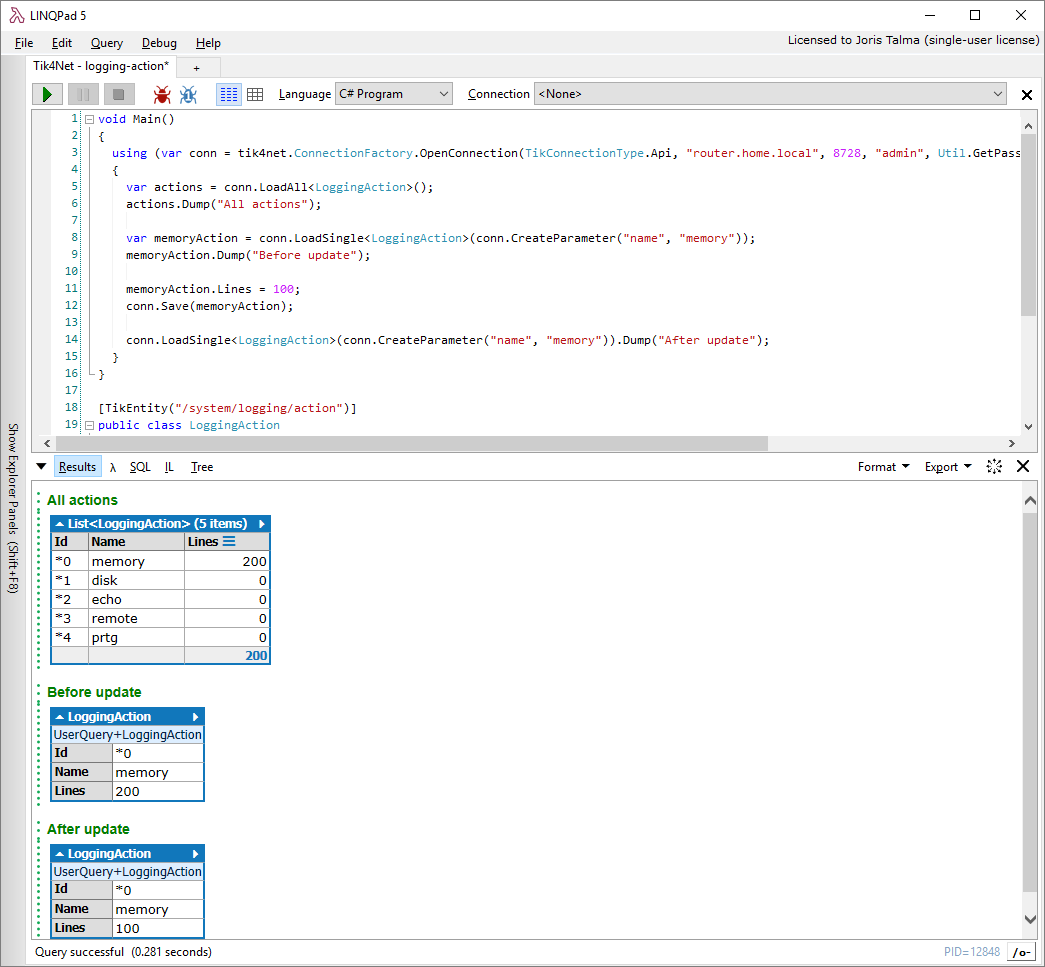The height and width of the screenshot is (967, 1045).
Task: Add a new query tab with plus
Action: pos(197,67)
